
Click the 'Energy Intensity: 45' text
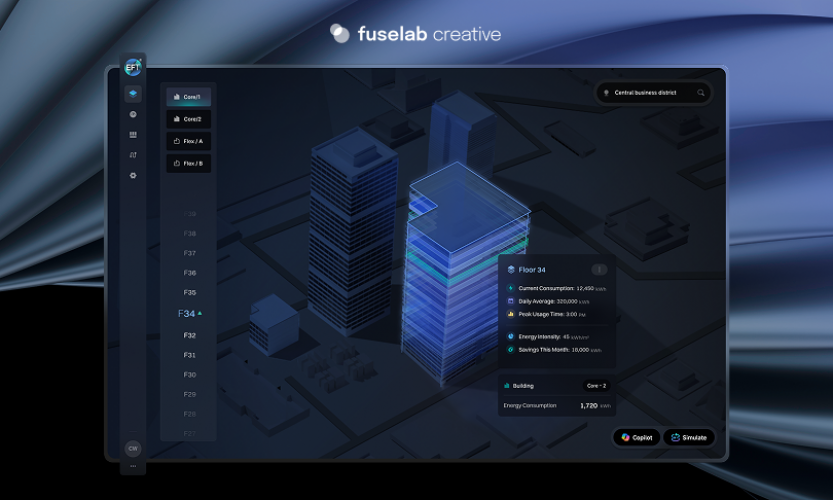click(x=544, y=336)
